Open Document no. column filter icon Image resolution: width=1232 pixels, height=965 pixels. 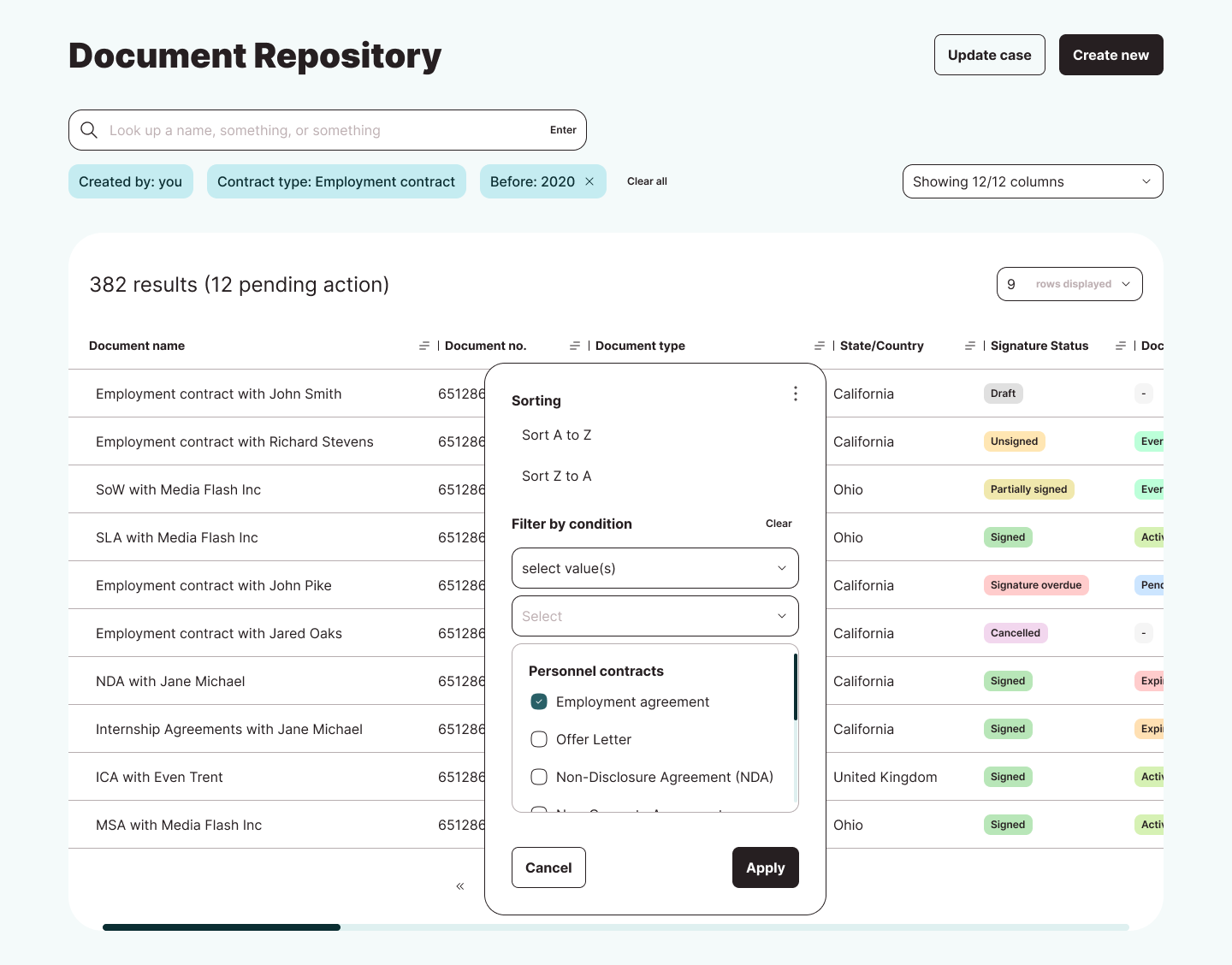click(x=574, y=346)
